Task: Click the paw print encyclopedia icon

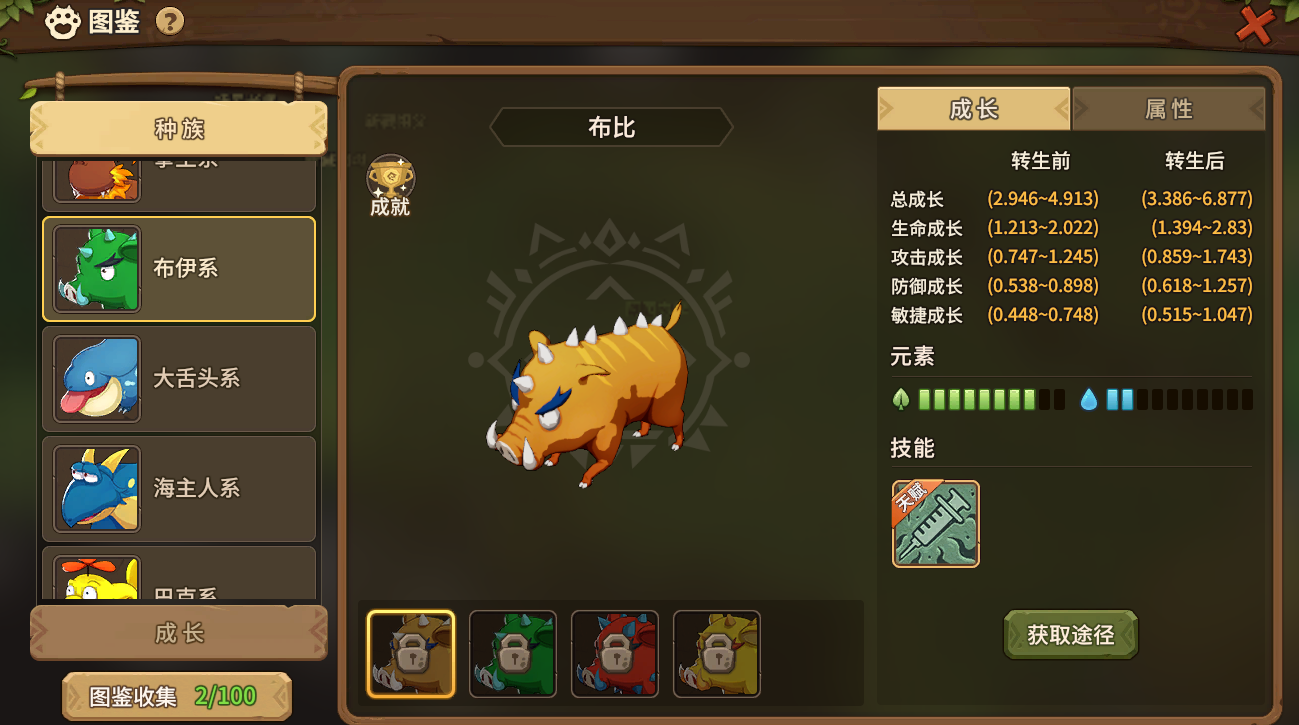Action: [63, 22]
